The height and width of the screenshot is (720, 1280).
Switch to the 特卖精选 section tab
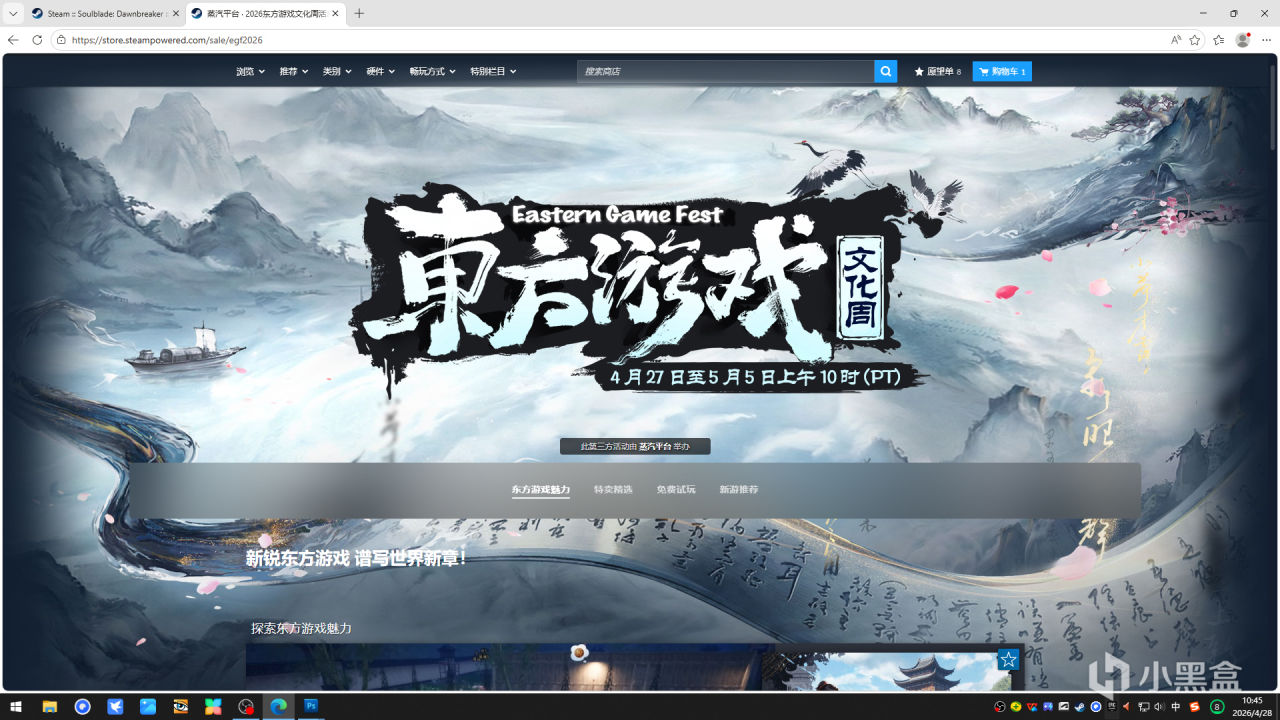pyautogui.click(x=613, y=490)
